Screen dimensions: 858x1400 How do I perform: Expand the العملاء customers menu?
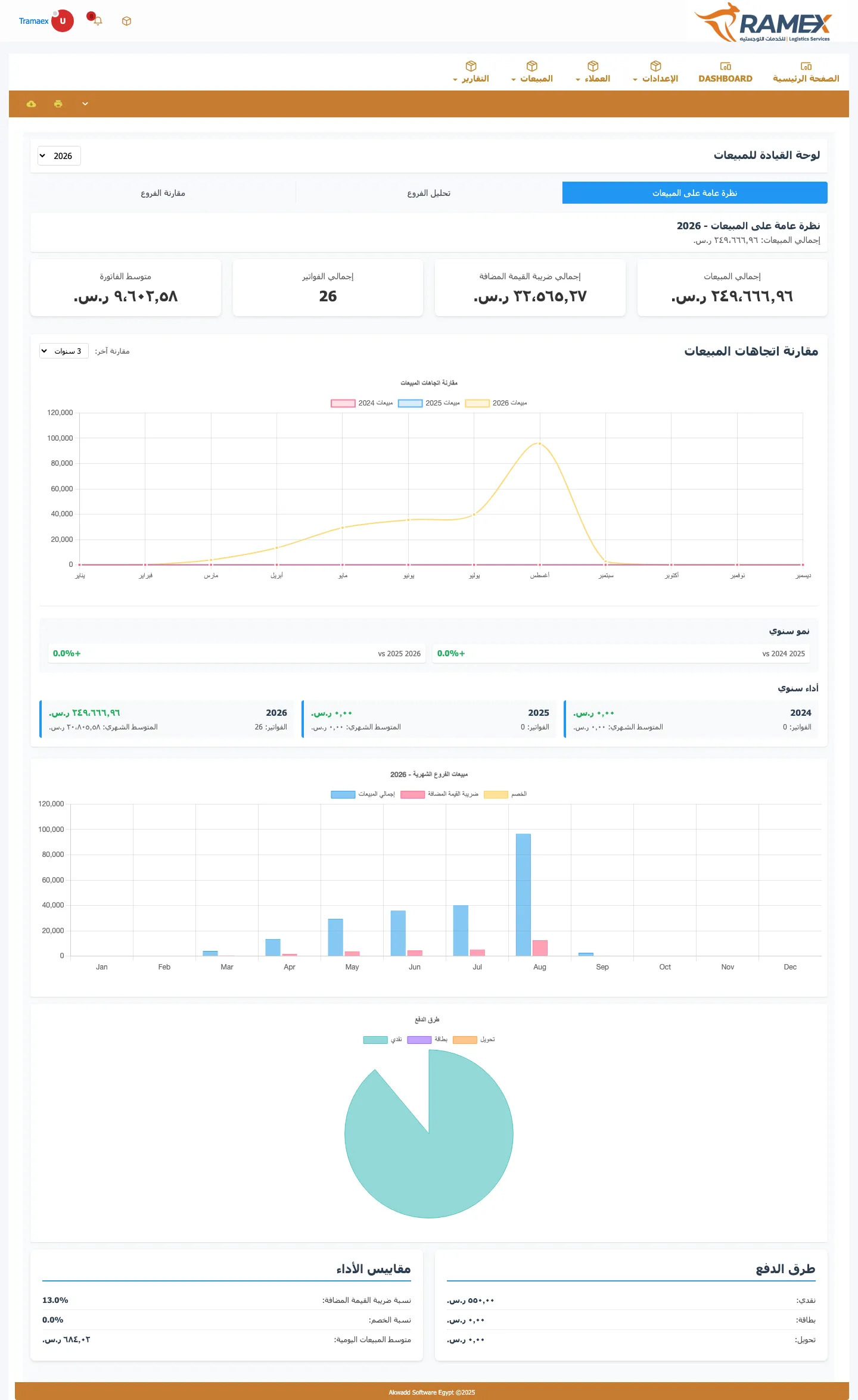593,72
